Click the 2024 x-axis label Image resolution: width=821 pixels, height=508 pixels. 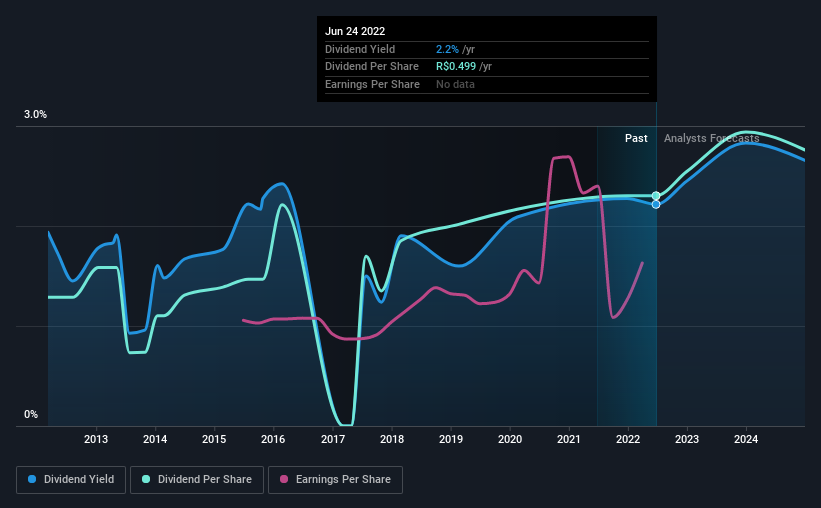(746, 439)
